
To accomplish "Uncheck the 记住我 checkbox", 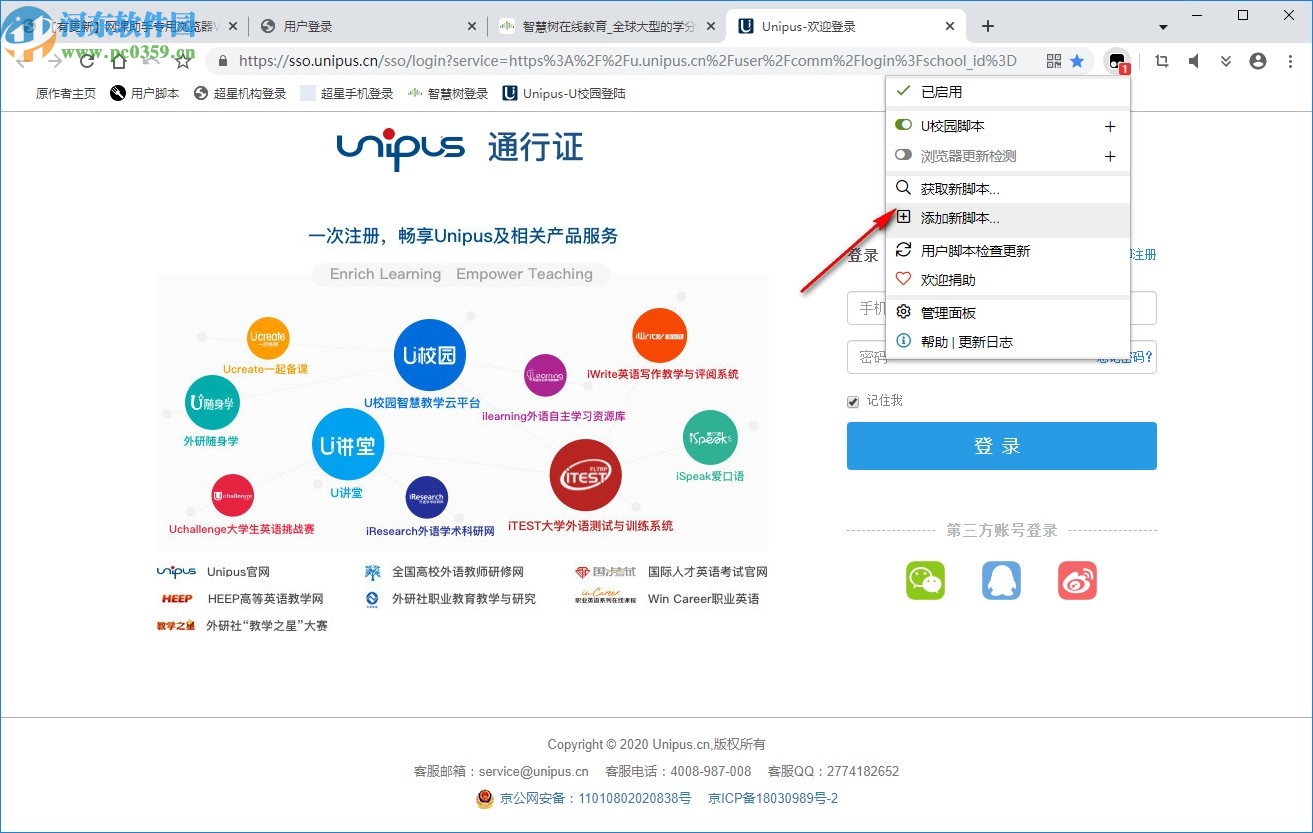I will [851, 401].
